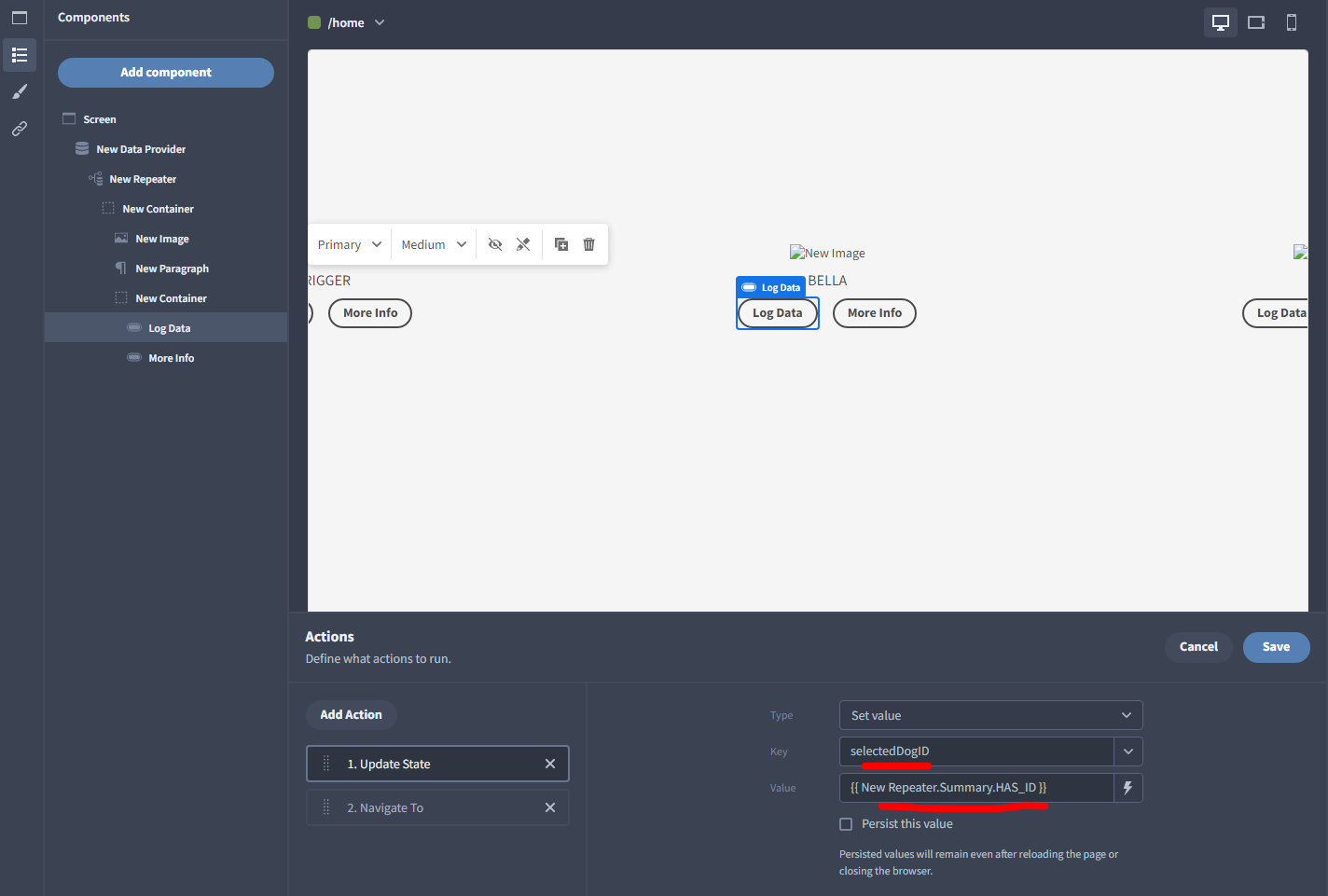The width and height of the screenshot is (1328, 896).
Task: Duplicate the component with the copy icon
Action: click(x=560, y=243)
